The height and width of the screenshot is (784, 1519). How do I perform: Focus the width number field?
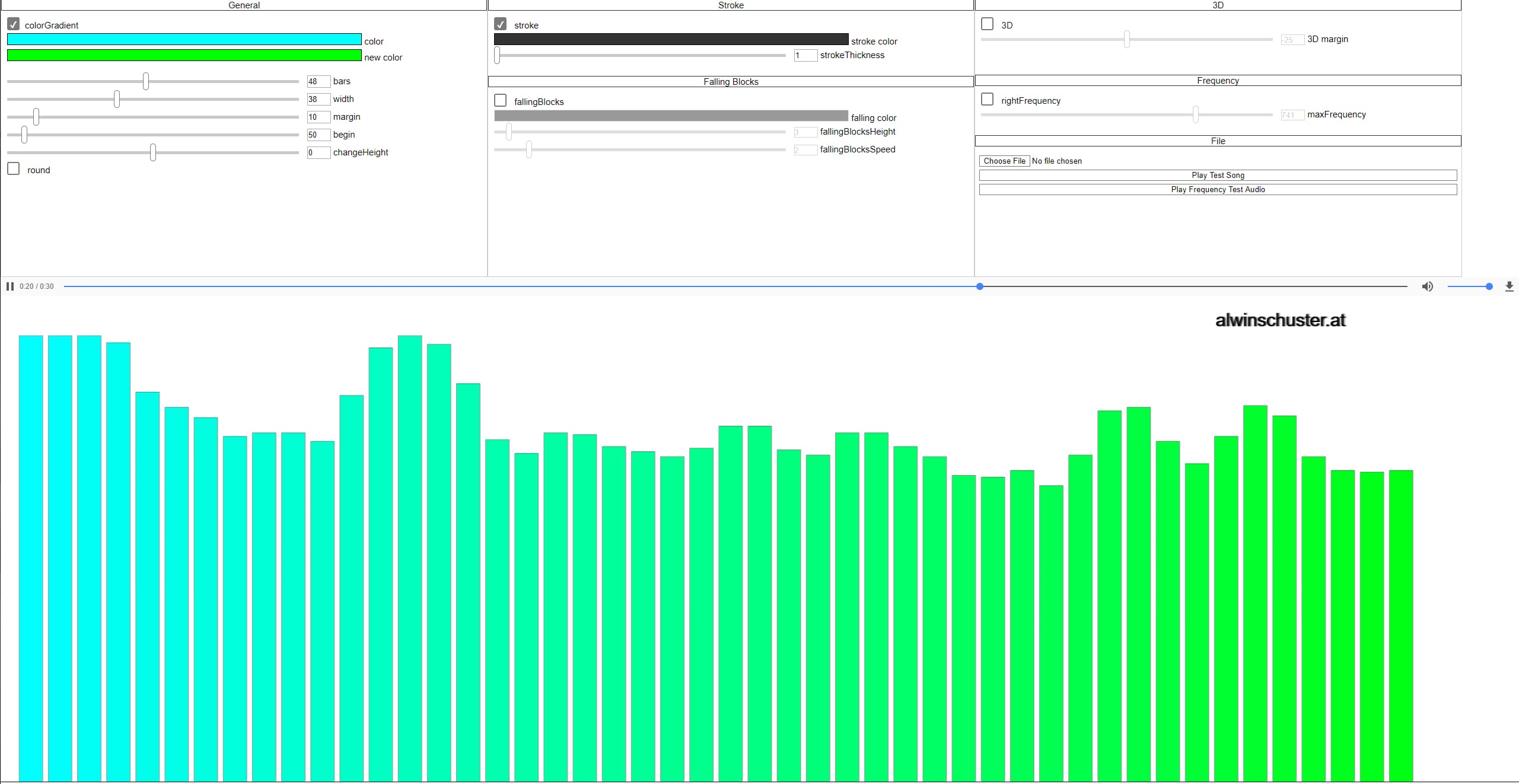pos(319,99)
